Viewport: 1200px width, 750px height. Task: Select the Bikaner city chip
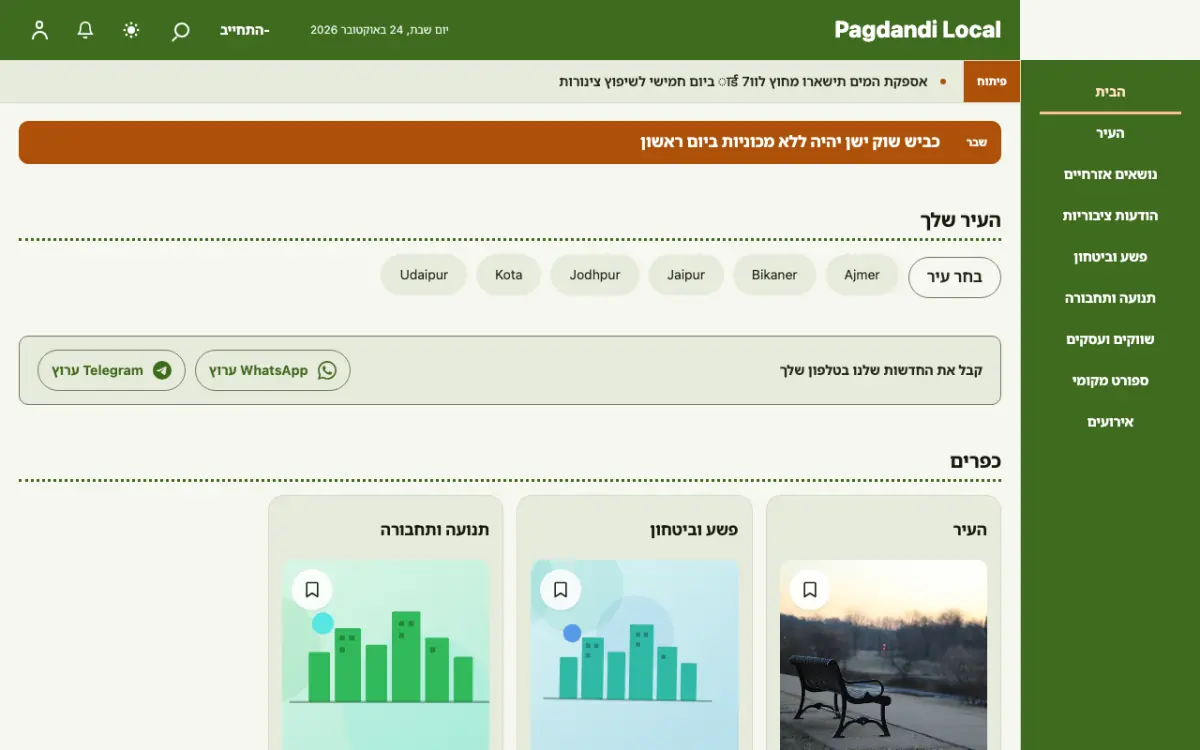tap(775, 275)
